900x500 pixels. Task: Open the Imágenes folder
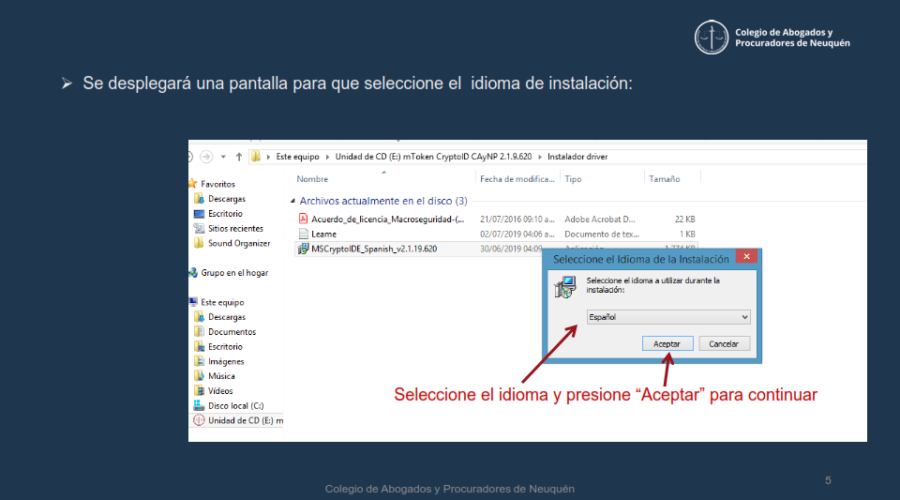[226, 362]
